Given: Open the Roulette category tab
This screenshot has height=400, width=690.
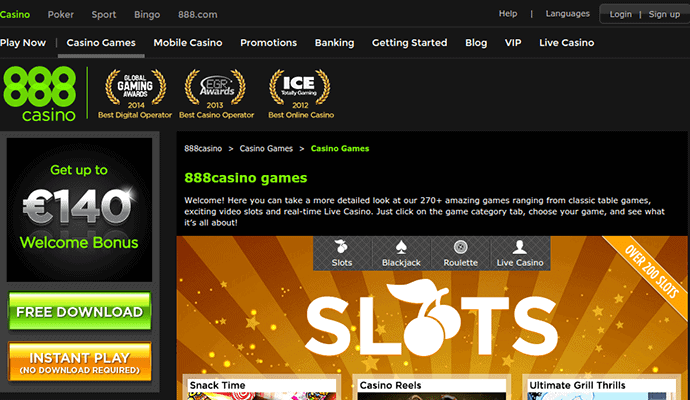Looking at the screenshot, I should [461, 253].
